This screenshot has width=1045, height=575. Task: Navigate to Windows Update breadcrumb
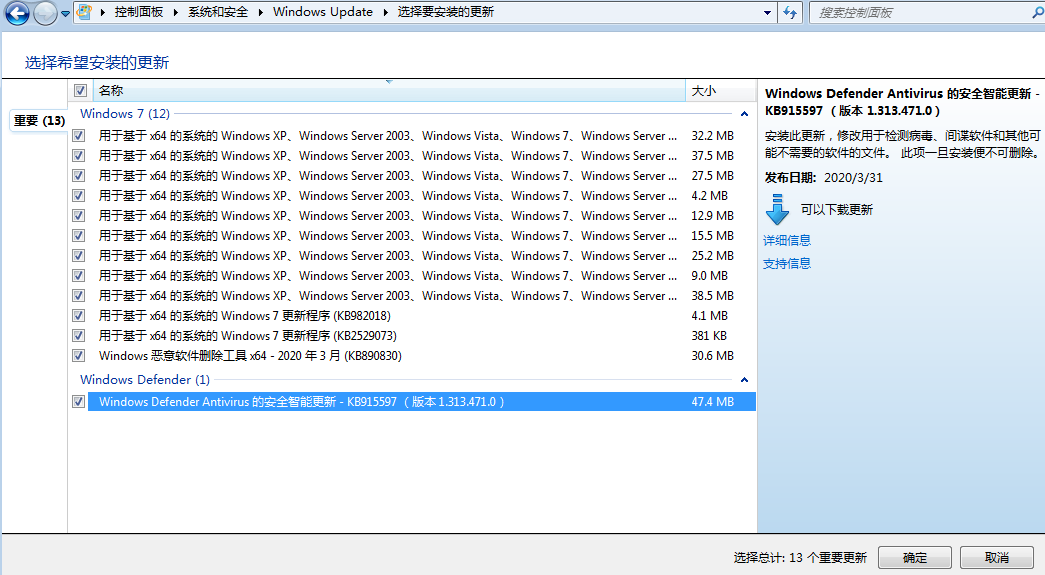pos(323,12)
